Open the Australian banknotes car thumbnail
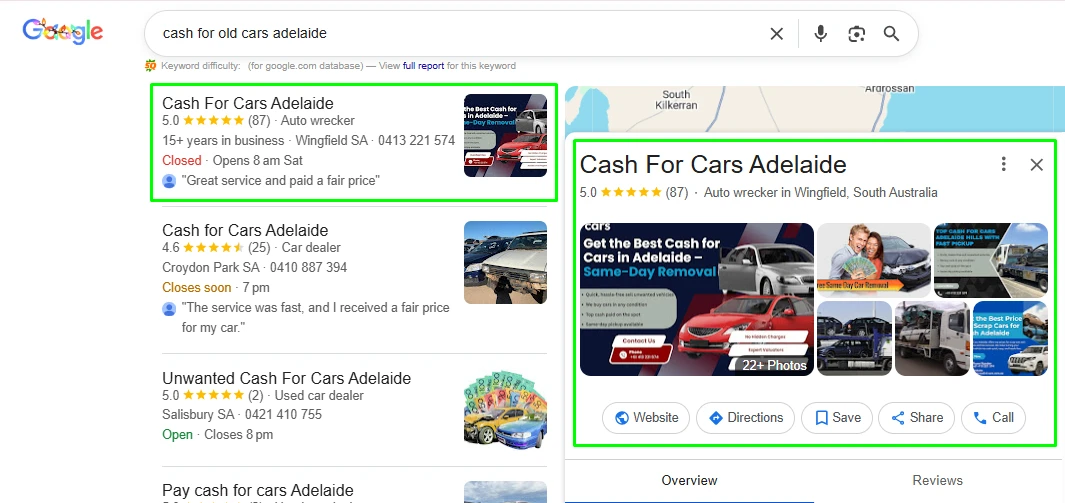Image resolution: width=1065 pixels, height=503 pixels. click(505, 408)
